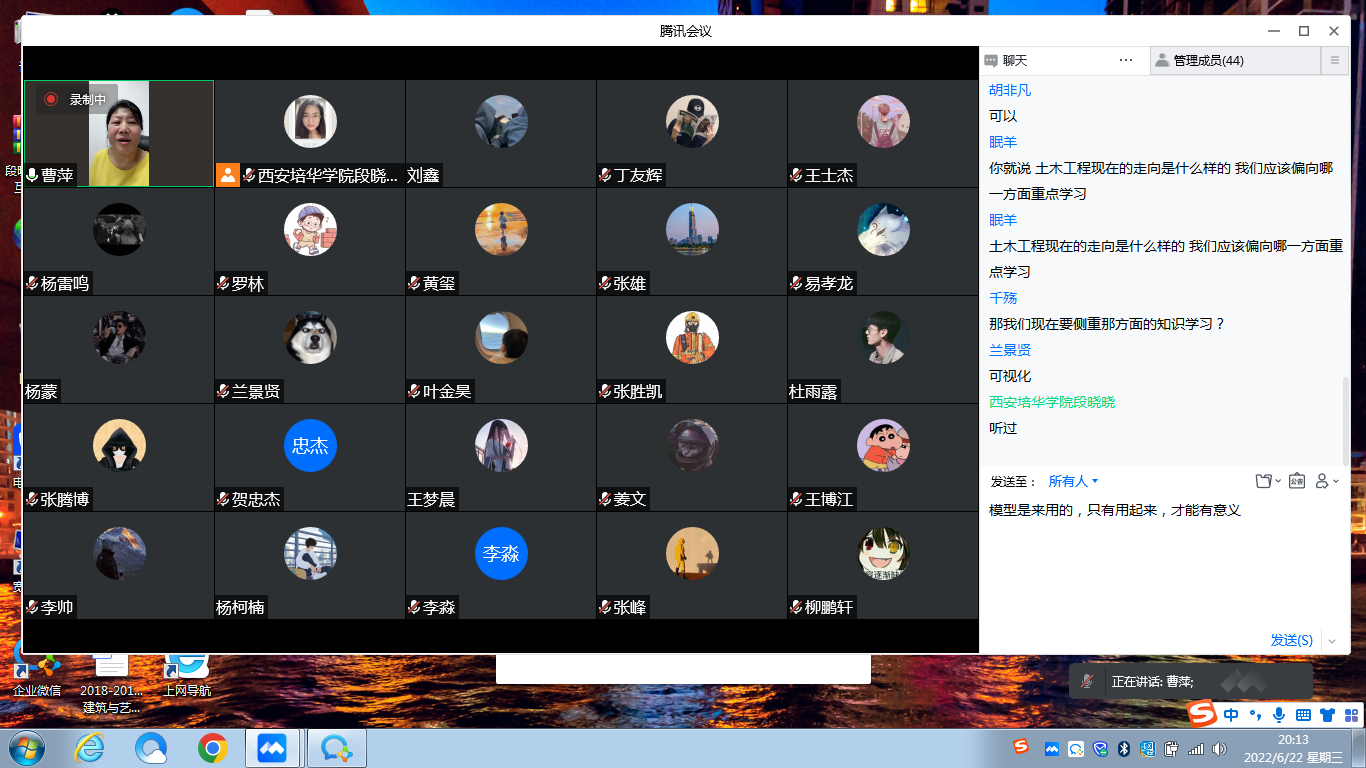Screen dimensions: 1366x768
Task: Open the hamburger menu beside 管理成员
Action: (1334, 60)
